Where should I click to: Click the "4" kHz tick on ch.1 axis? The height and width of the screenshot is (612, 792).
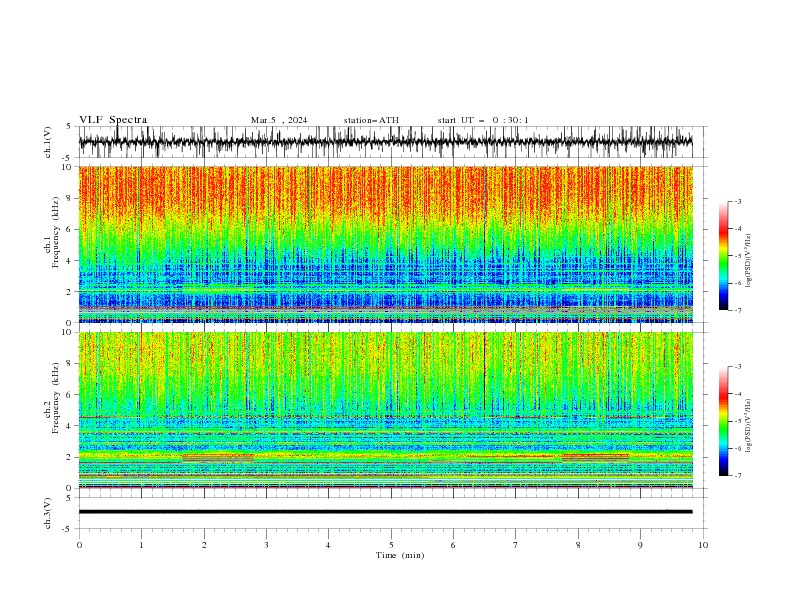coord(70,261)
